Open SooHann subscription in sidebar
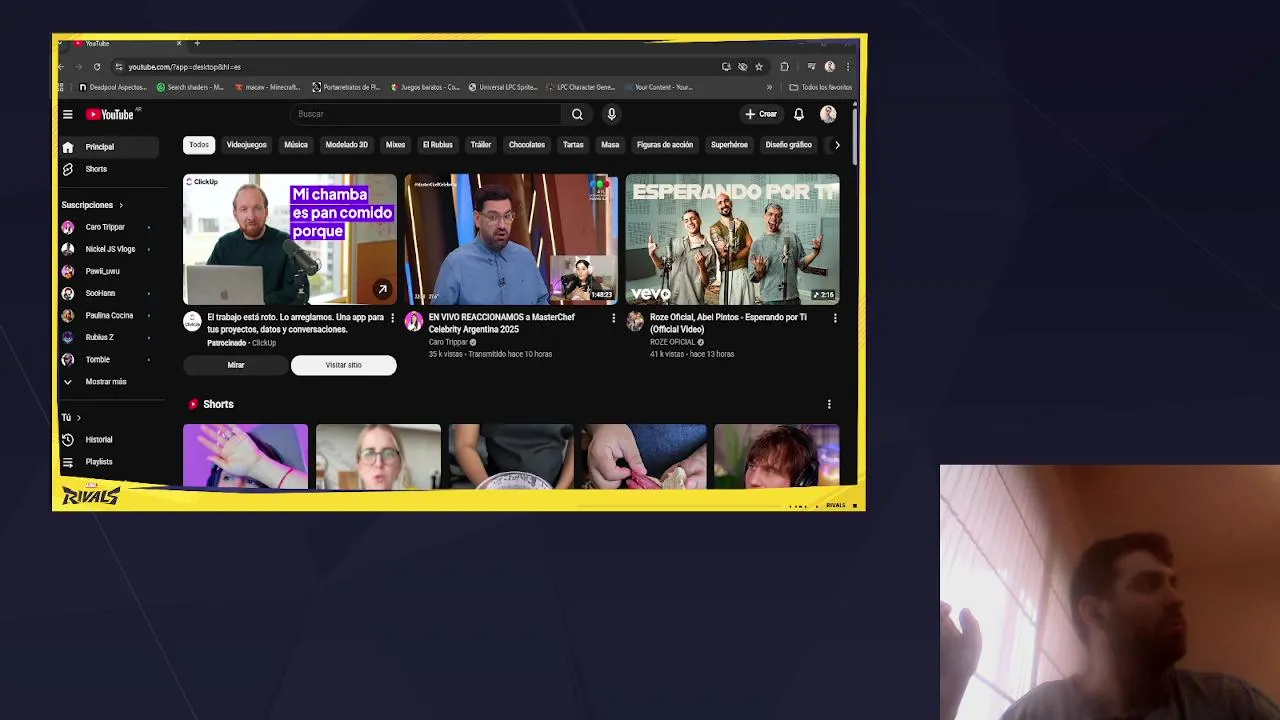The image size is (1280, 720). click(109, 293)
